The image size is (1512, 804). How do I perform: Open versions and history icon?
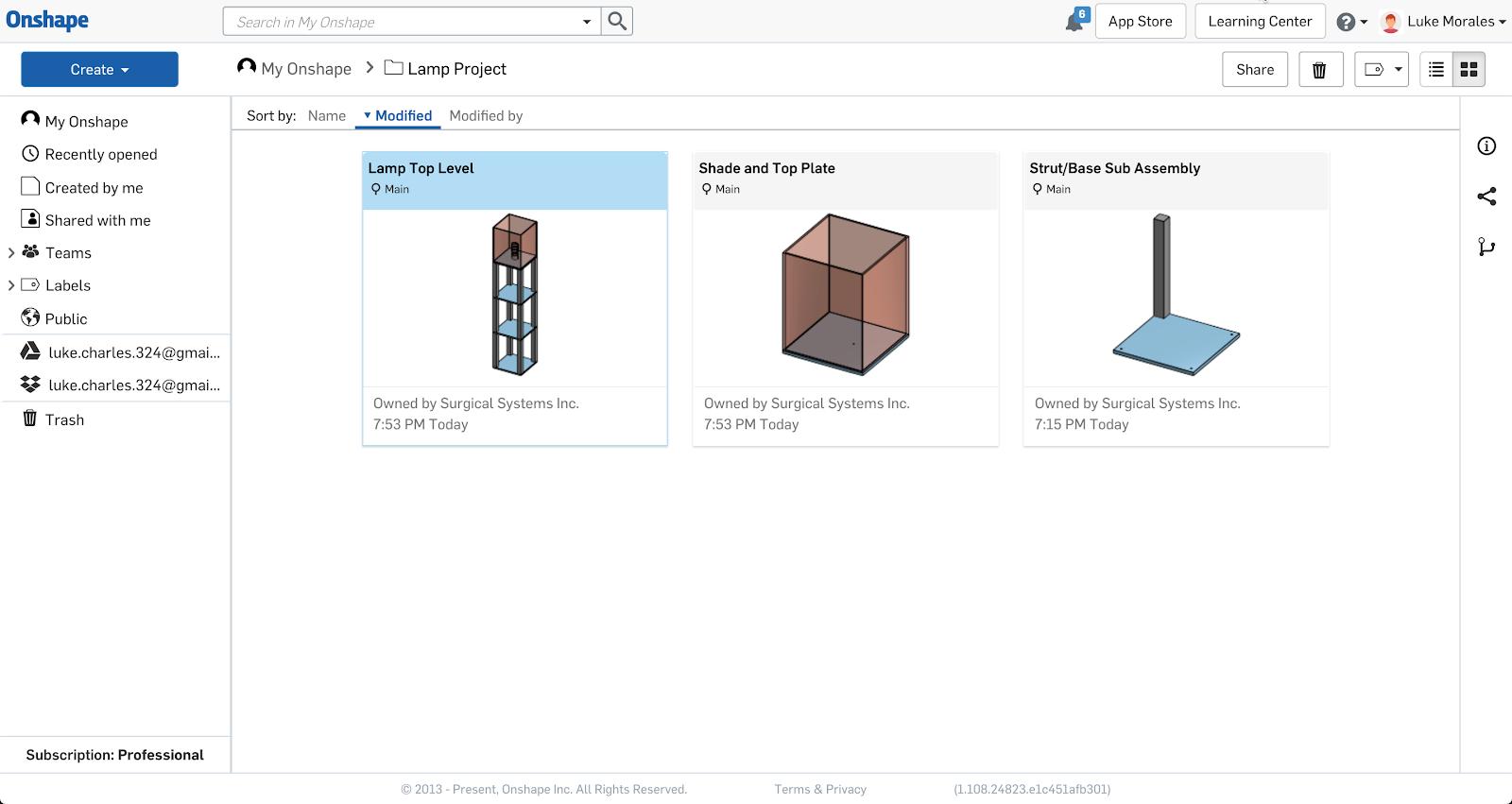coord(1486,247)
